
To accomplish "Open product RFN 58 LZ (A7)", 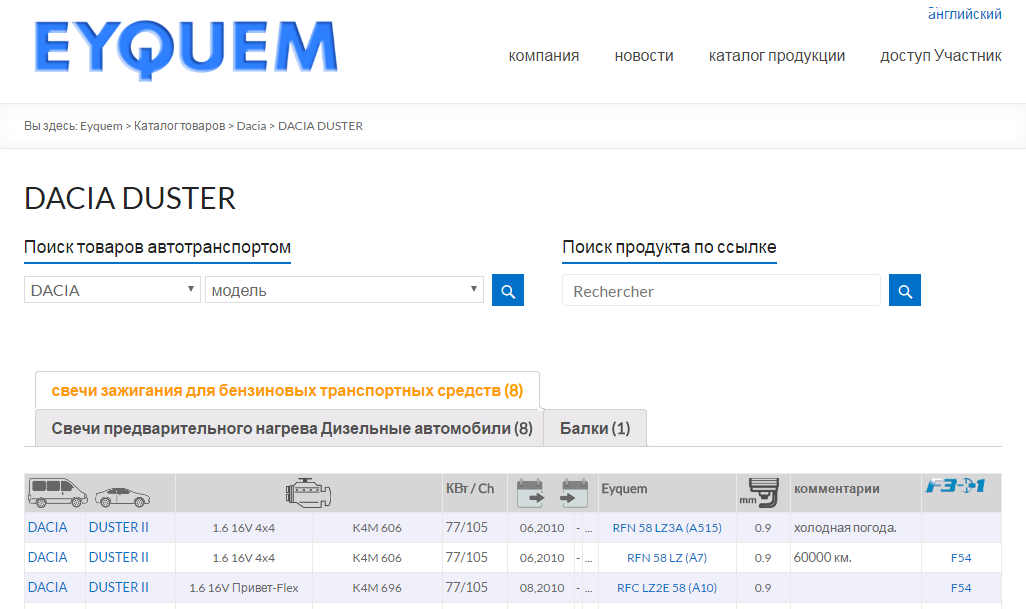I will (x=667, y=558).
